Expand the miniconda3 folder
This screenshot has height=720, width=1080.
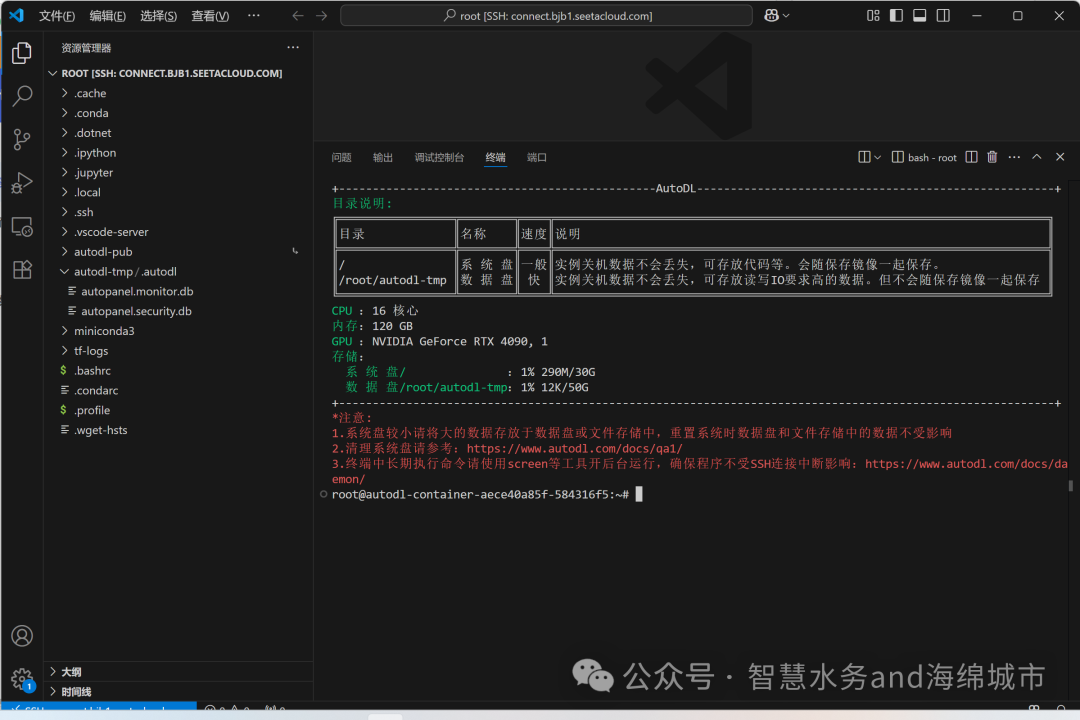[178, 331]
